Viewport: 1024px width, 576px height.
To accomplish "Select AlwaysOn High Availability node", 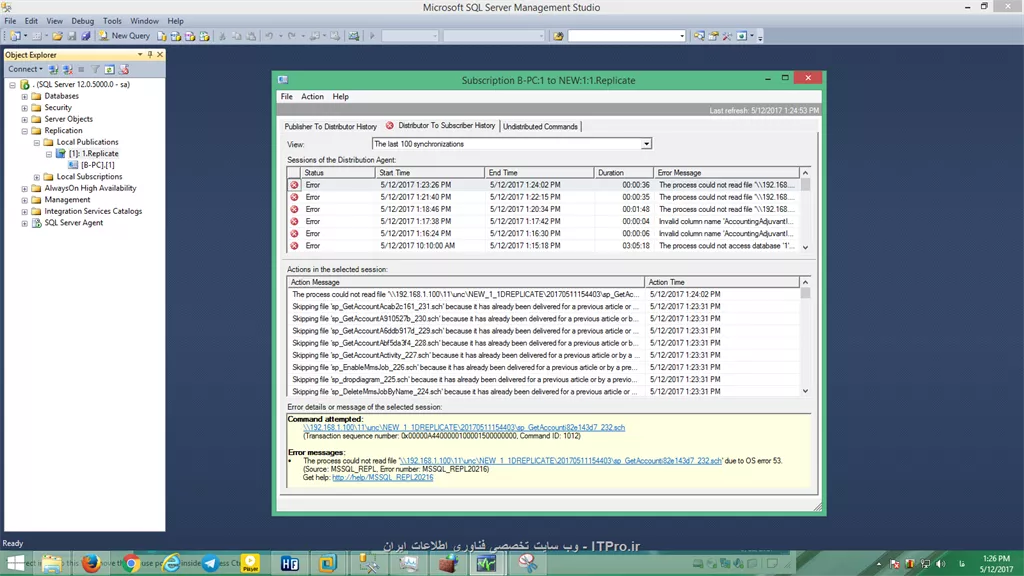I will point(90,188).
